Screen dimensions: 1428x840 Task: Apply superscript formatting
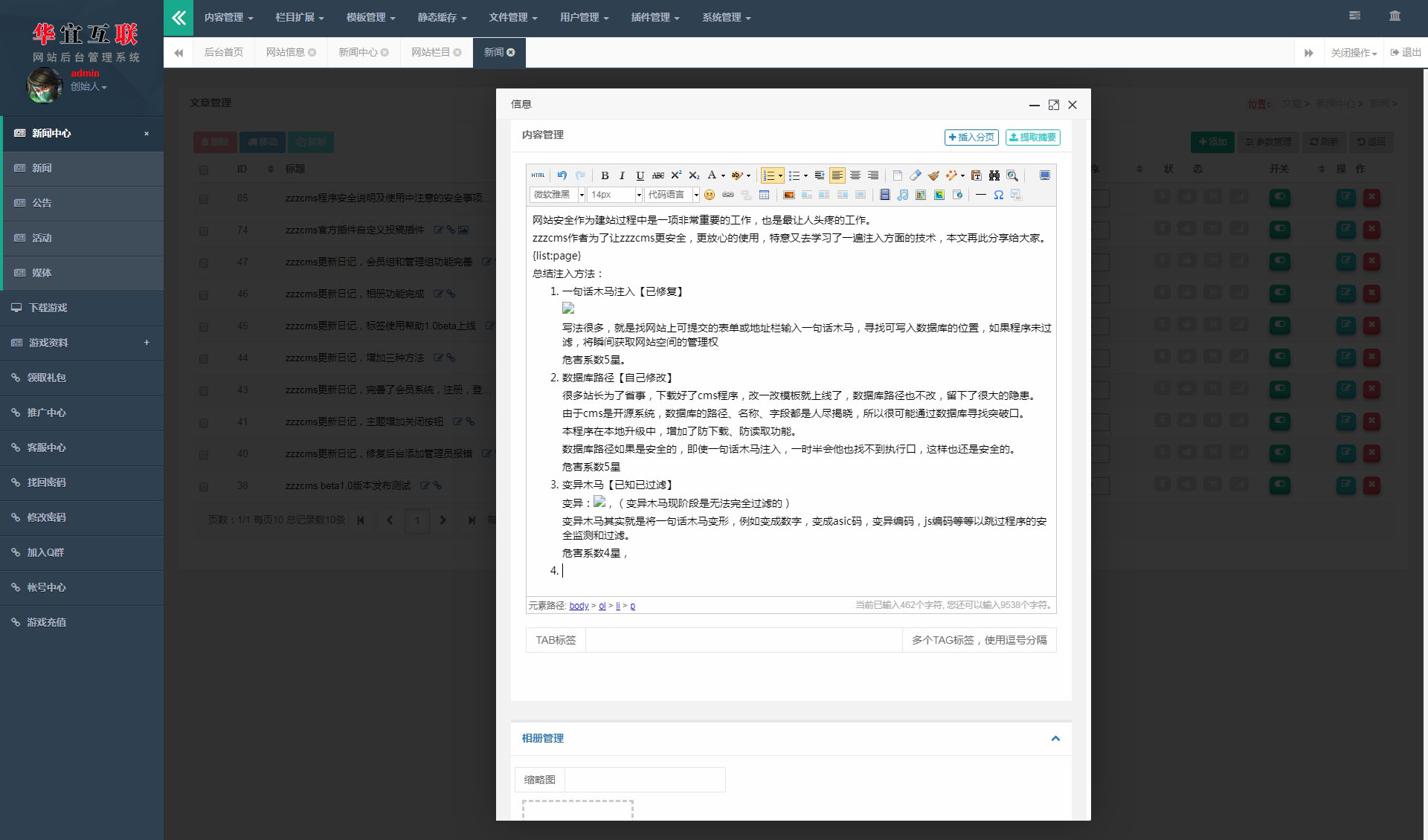tap(676, 175)
